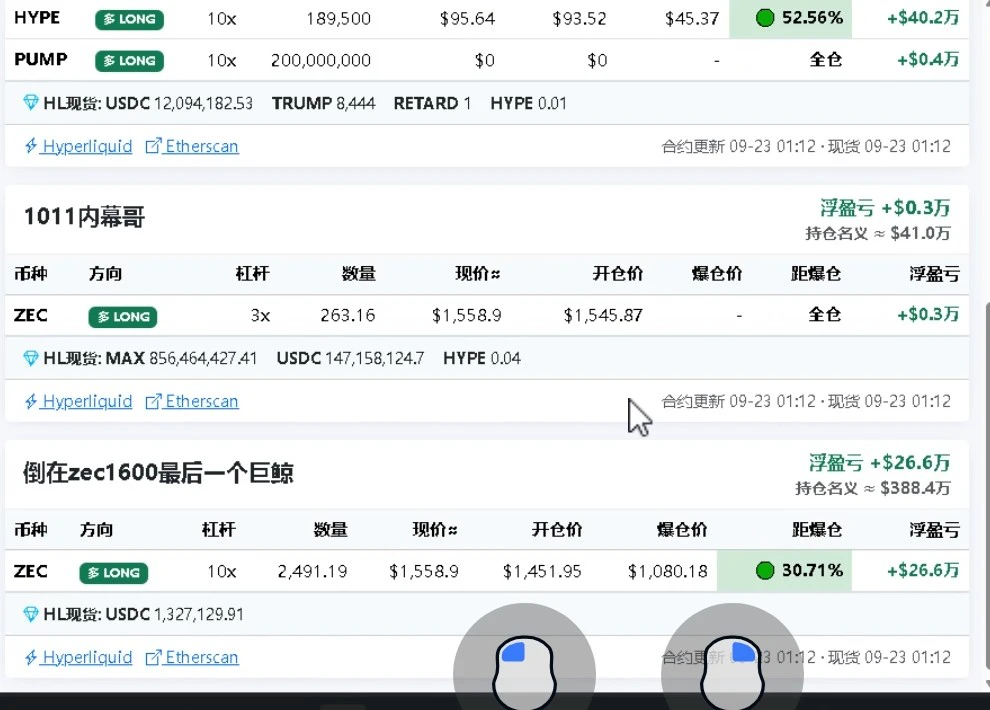
Task: Open the Etherscan link in the 1011内幕哥 card
Action: pos(192,401)
